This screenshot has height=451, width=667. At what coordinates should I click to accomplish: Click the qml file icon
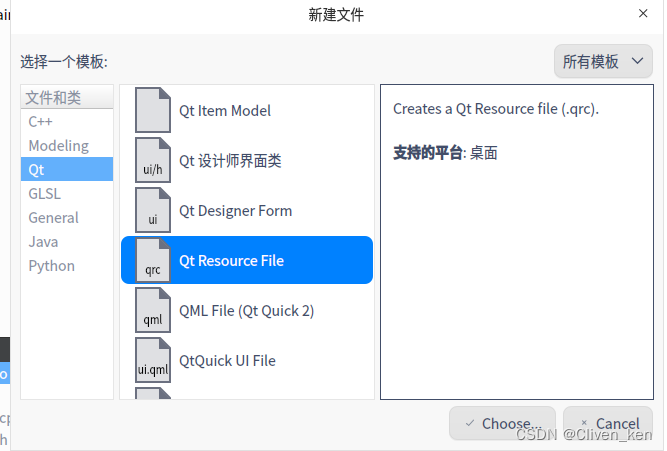(x=153, y=310)
